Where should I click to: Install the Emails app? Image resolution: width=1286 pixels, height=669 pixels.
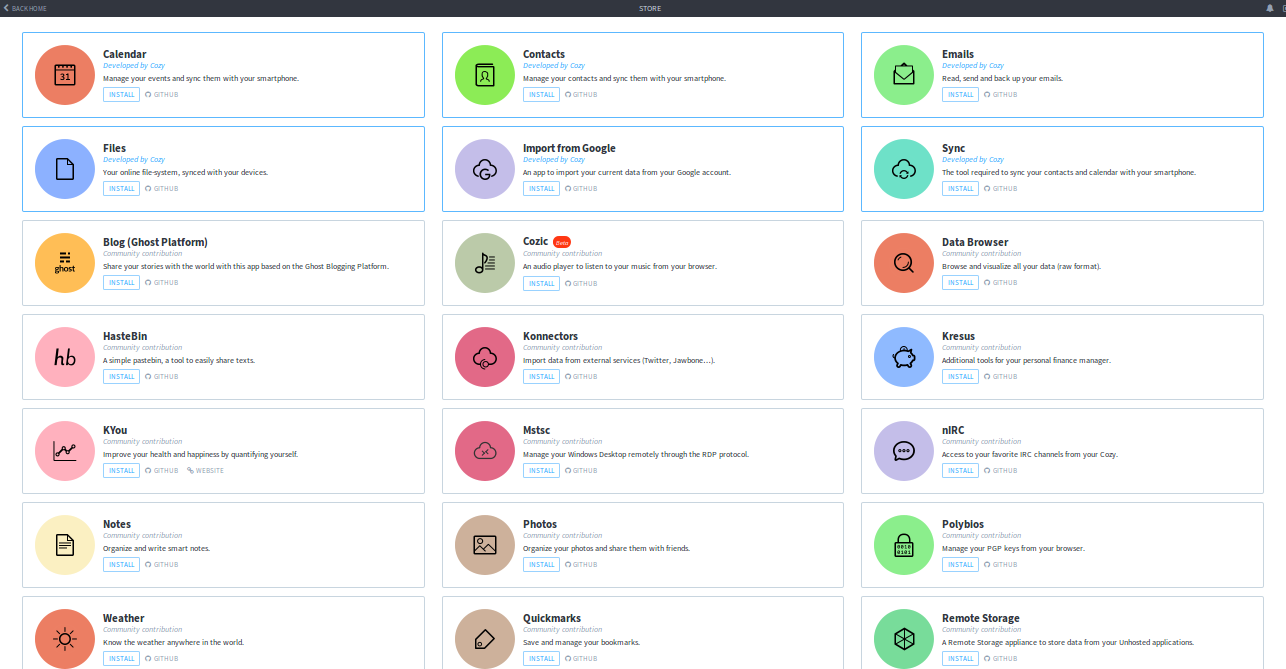pos(961,95)
